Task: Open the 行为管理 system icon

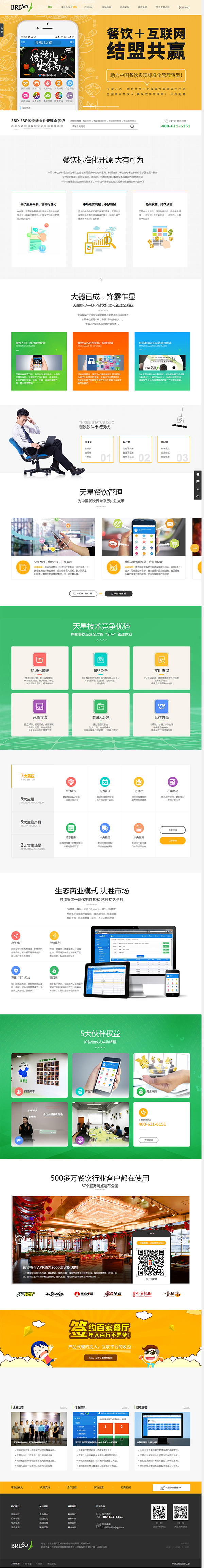Action: (105, 782)
